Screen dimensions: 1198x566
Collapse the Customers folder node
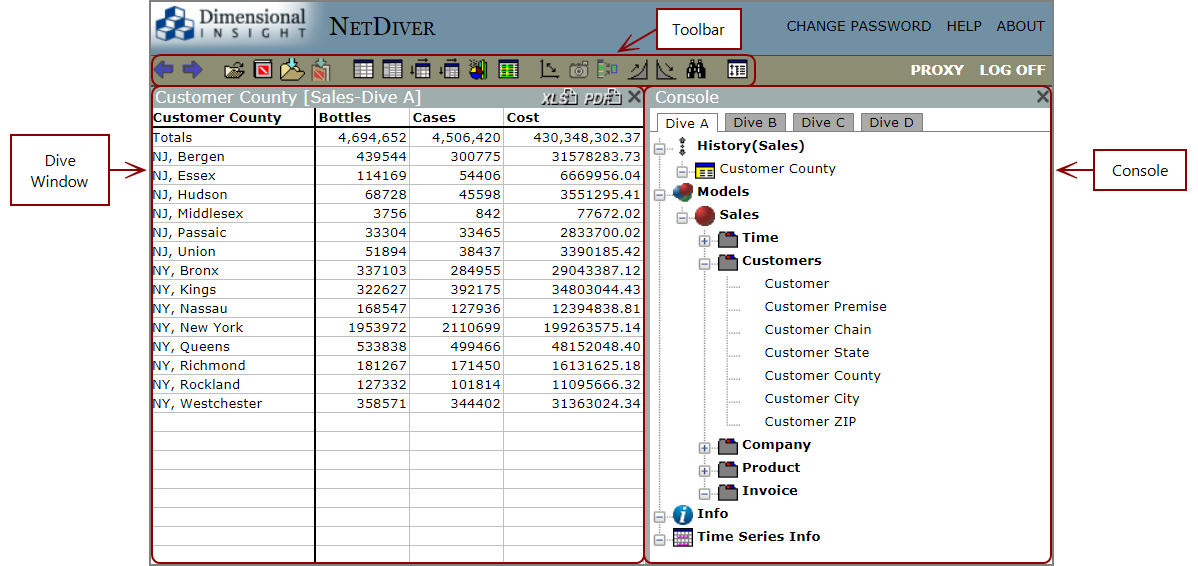pyautogui.click(x=704, y=263)
